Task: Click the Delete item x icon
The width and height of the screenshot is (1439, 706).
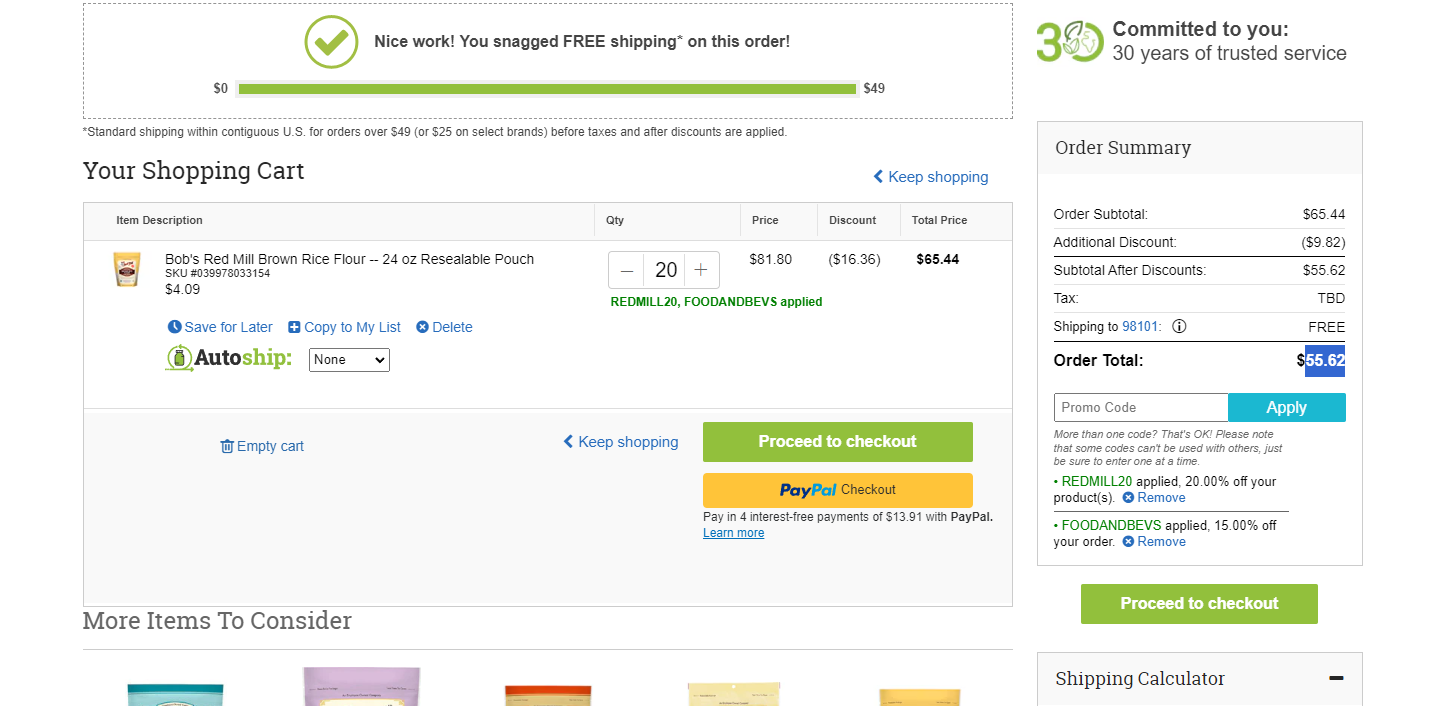Action: coord(422,327)
